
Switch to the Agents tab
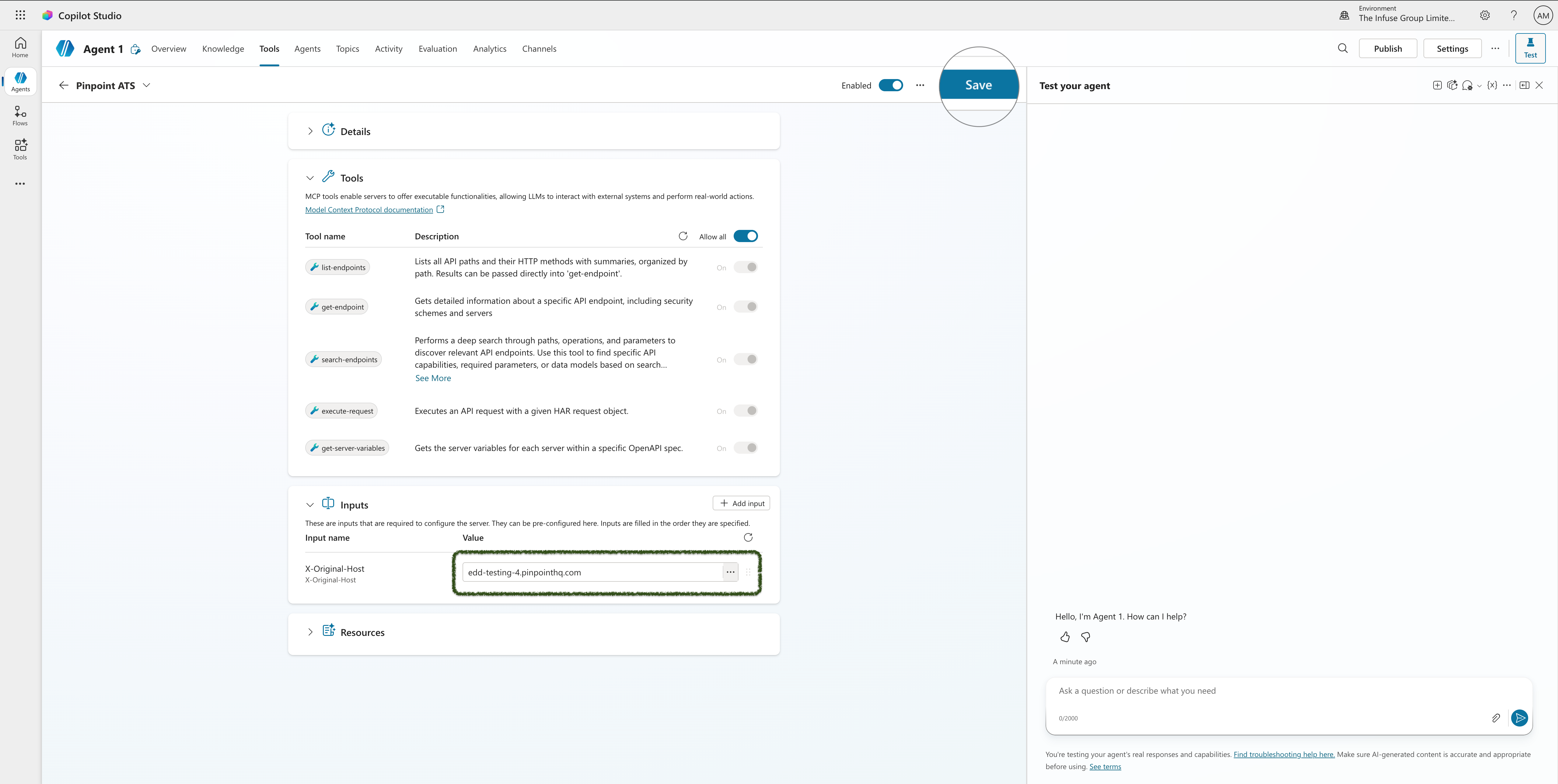(307, 49)
